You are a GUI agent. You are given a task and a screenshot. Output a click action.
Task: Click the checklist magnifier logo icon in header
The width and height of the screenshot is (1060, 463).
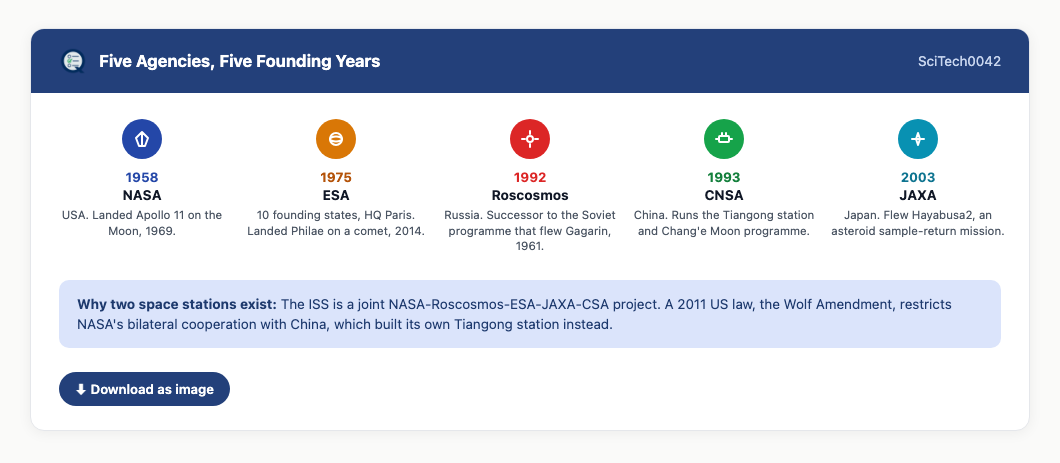[x=72, y=62]
